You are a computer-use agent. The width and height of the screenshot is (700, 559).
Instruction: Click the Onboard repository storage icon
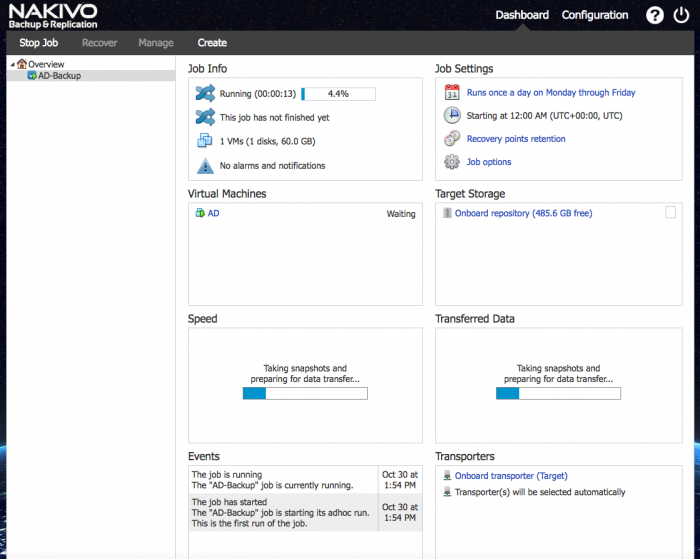pyautogui.click(x=447, y=213)
